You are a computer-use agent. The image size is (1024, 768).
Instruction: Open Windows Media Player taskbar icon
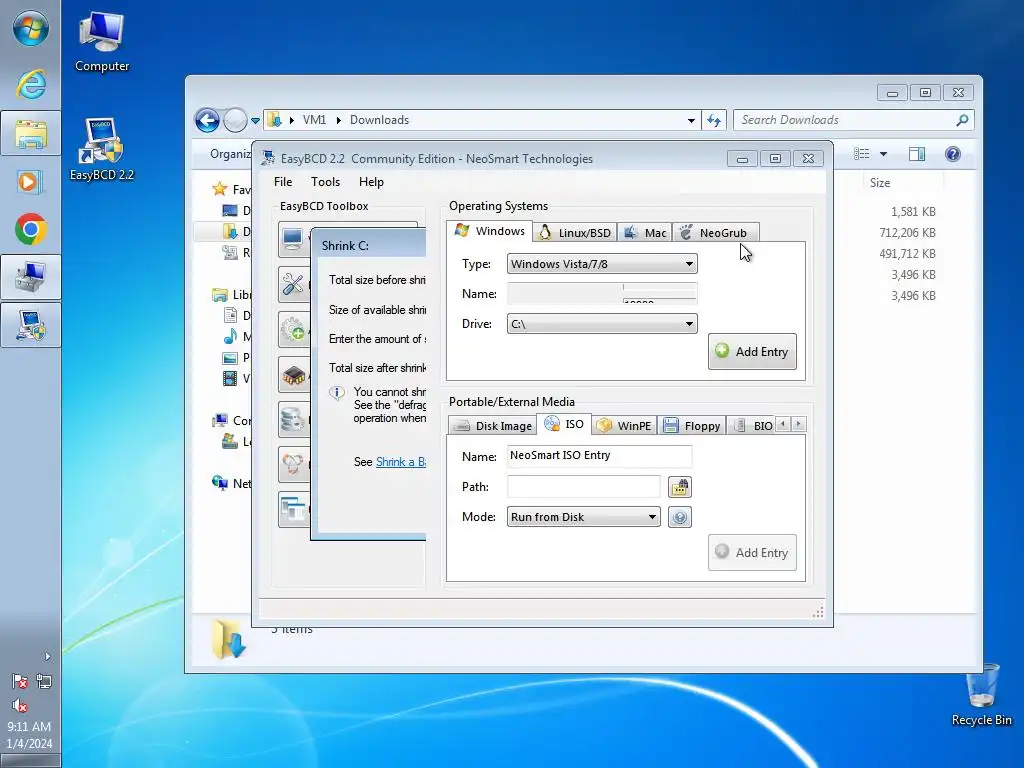pos(31,182)
